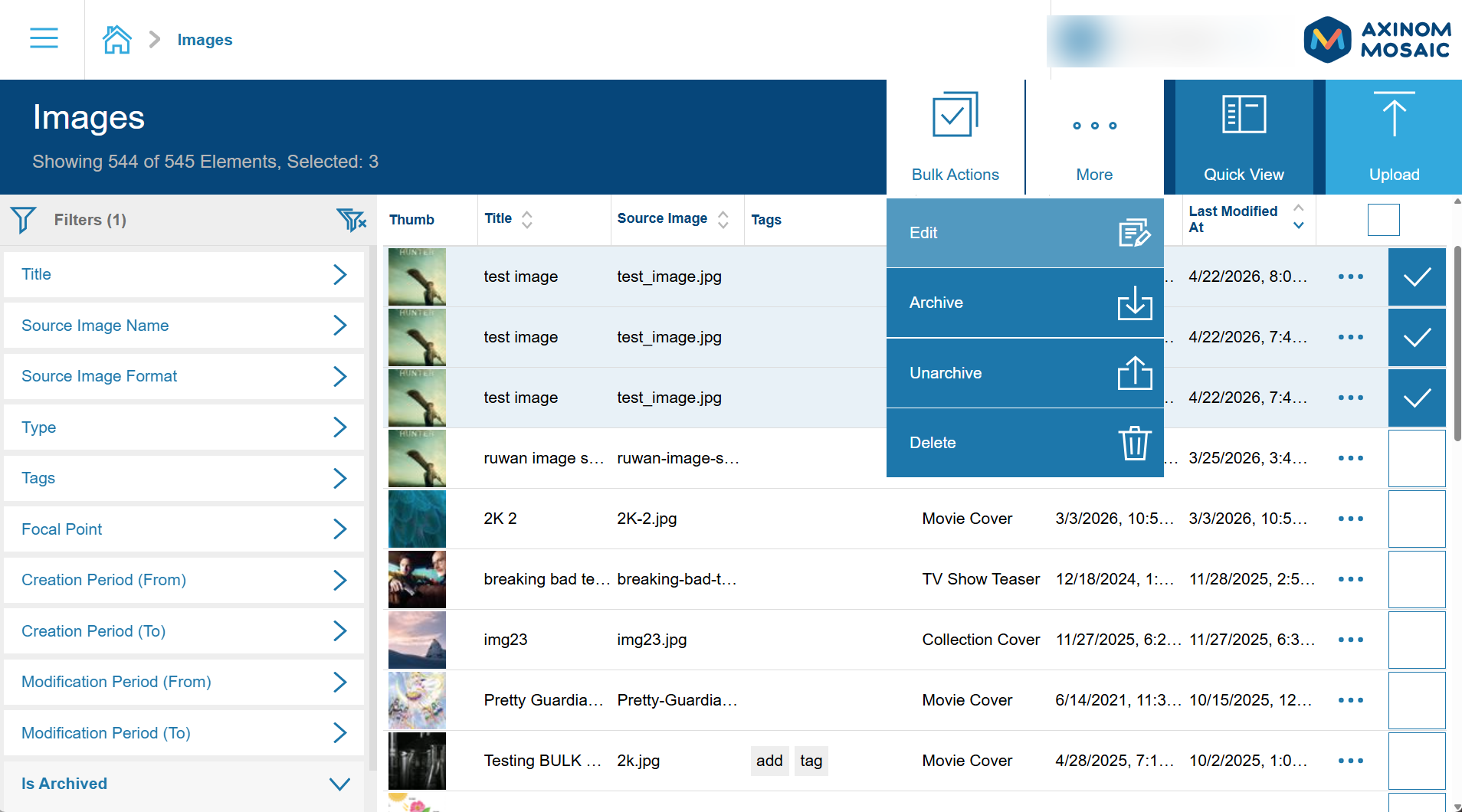1462x812 pixels.
Task: Open Bulk Actions menu
Action: 955,137
